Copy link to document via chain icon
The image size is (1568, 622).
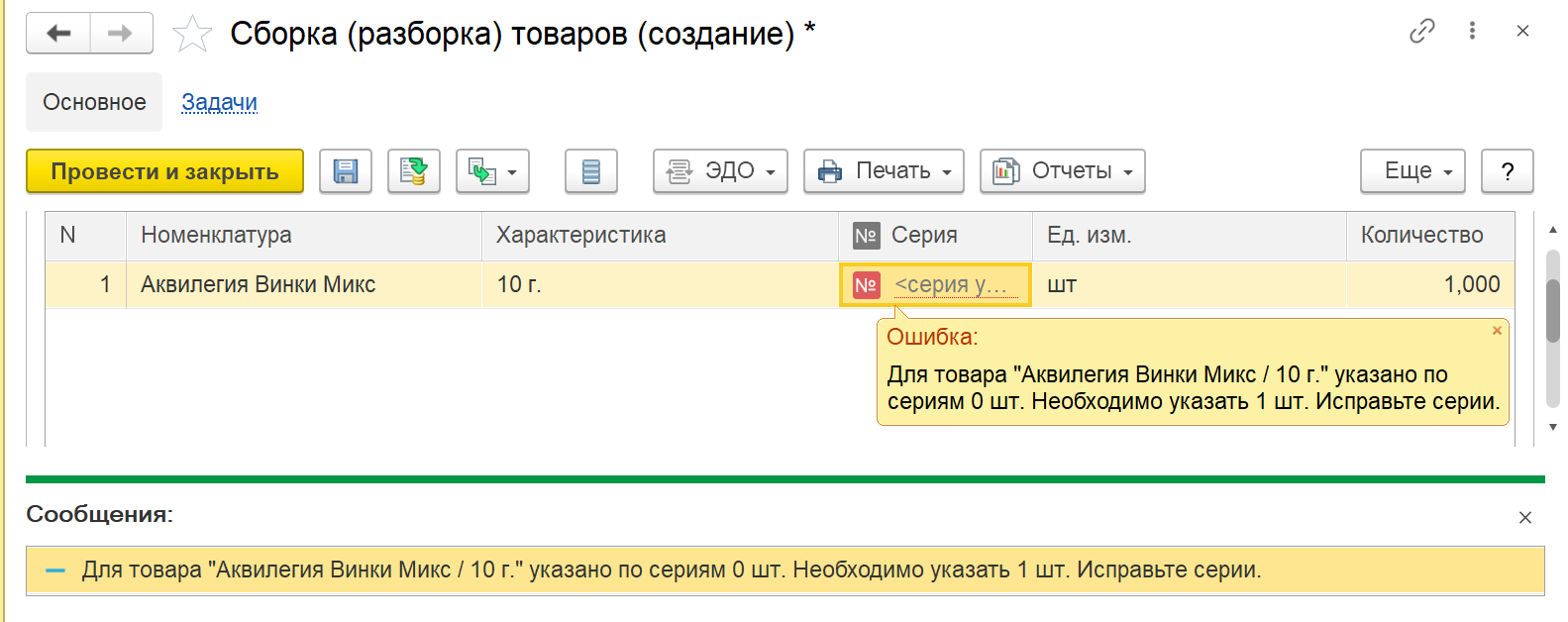click(1421, 32)
